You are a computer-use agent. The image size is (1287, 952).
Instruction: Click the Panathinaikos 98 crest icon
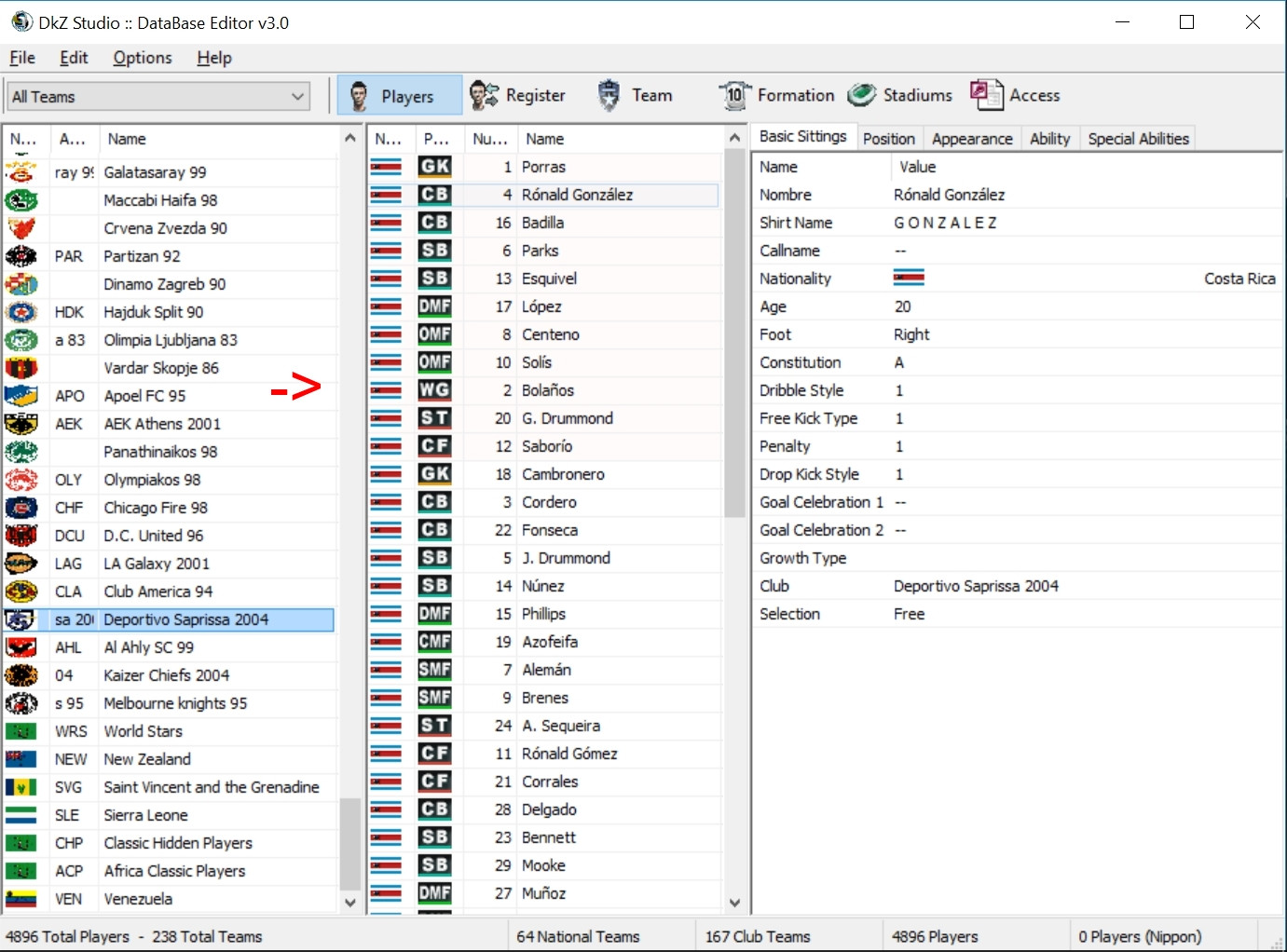coord(21,452)
